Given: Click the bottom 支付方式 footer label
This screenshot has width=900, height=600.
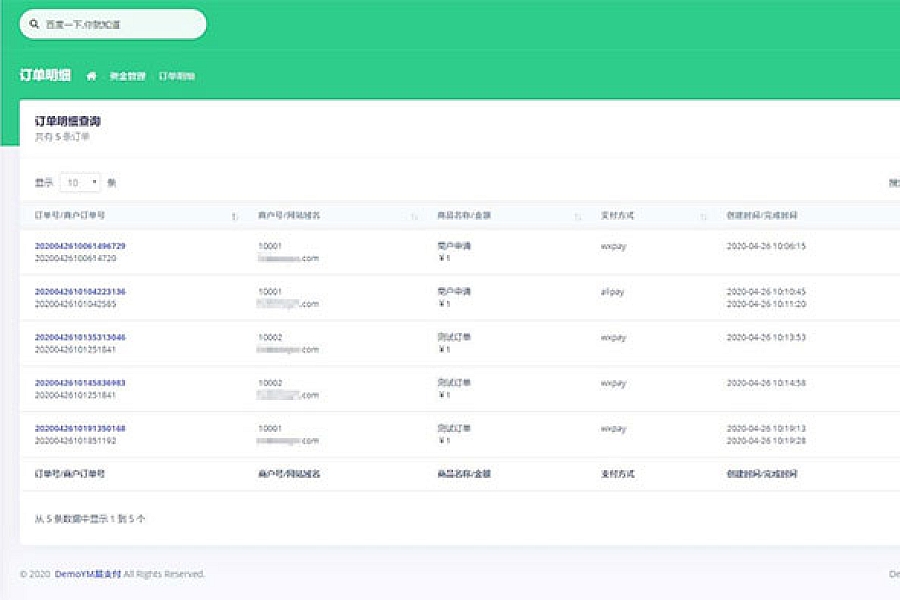Looking at the screenshot, I should click(x=617, y=474).
